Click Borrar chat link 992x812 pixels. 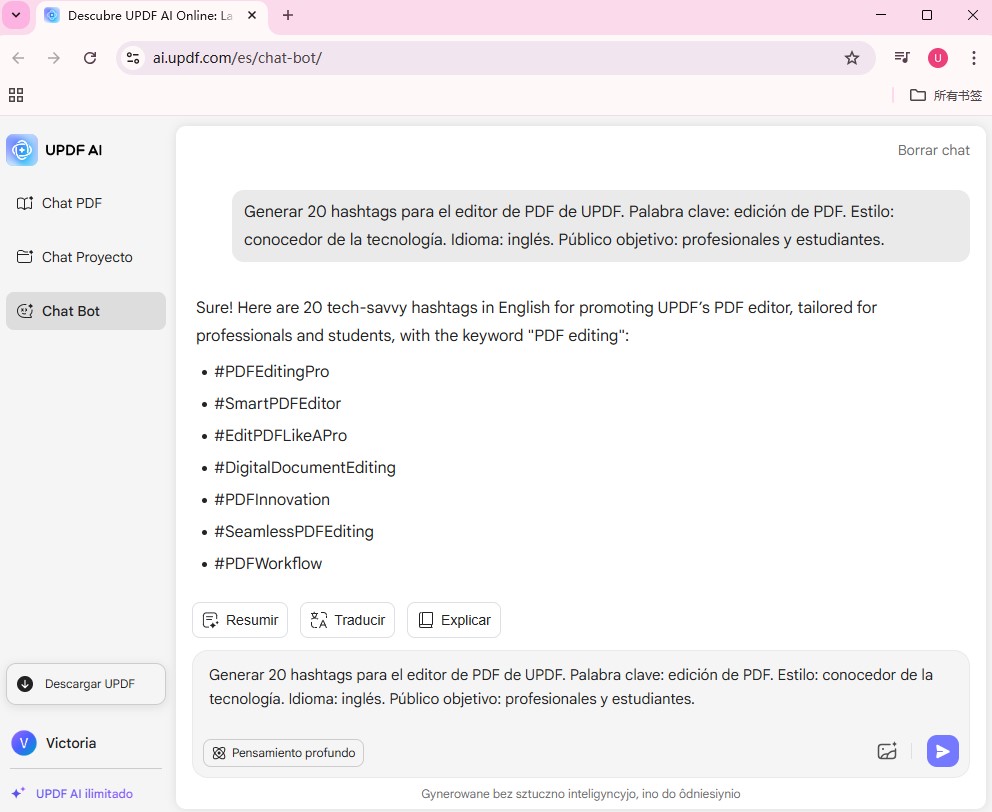[x=933, y=150]
